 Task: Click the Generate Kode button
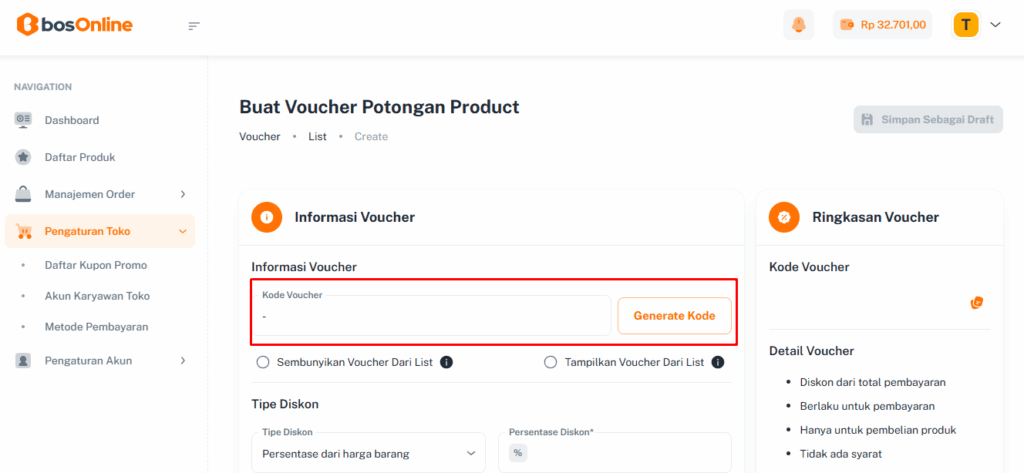pyautogui.click(x=674, y=316)
